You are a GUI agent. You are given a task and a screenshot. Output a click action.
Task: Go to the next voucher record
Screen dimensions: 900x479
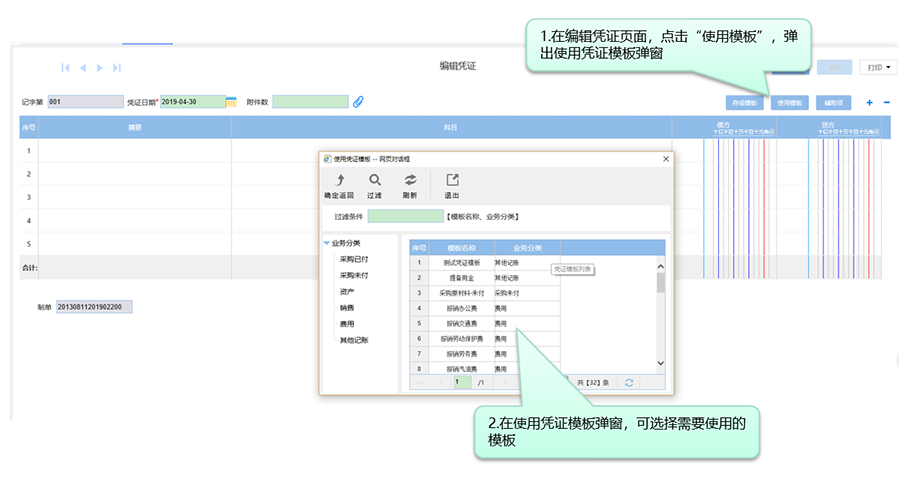pos(99,67)
